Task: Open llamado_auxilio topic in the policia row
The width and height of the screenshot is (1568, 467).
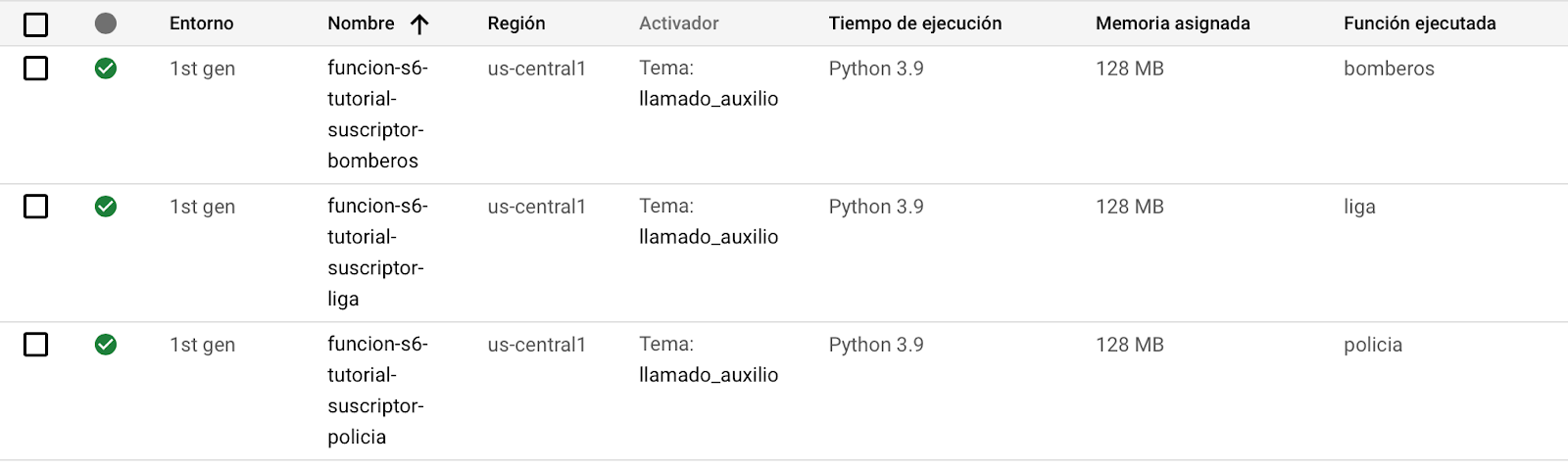Action: click(x=709, y=375)
